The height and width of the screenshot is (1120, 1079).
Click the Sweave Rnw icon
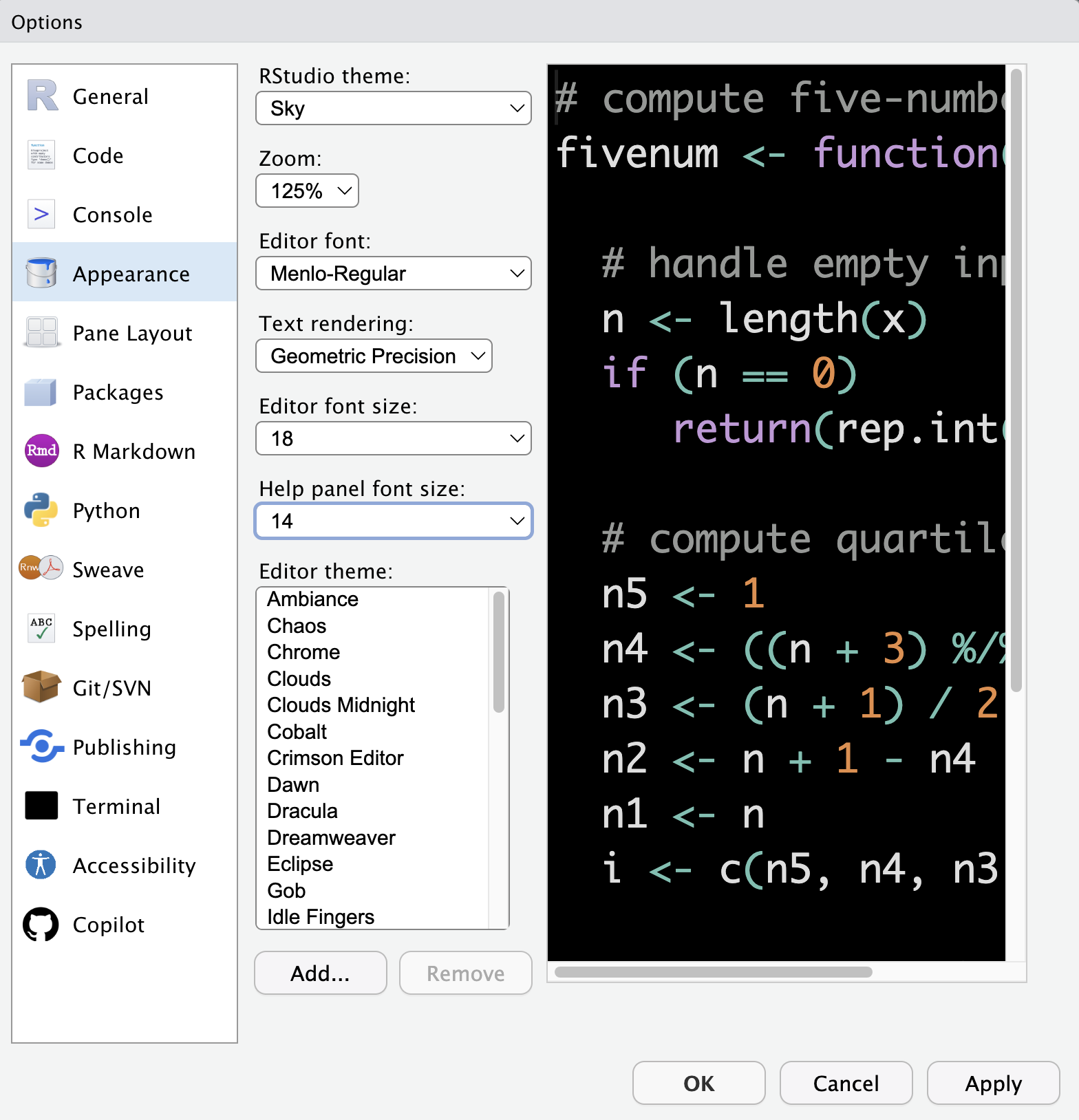41,568
